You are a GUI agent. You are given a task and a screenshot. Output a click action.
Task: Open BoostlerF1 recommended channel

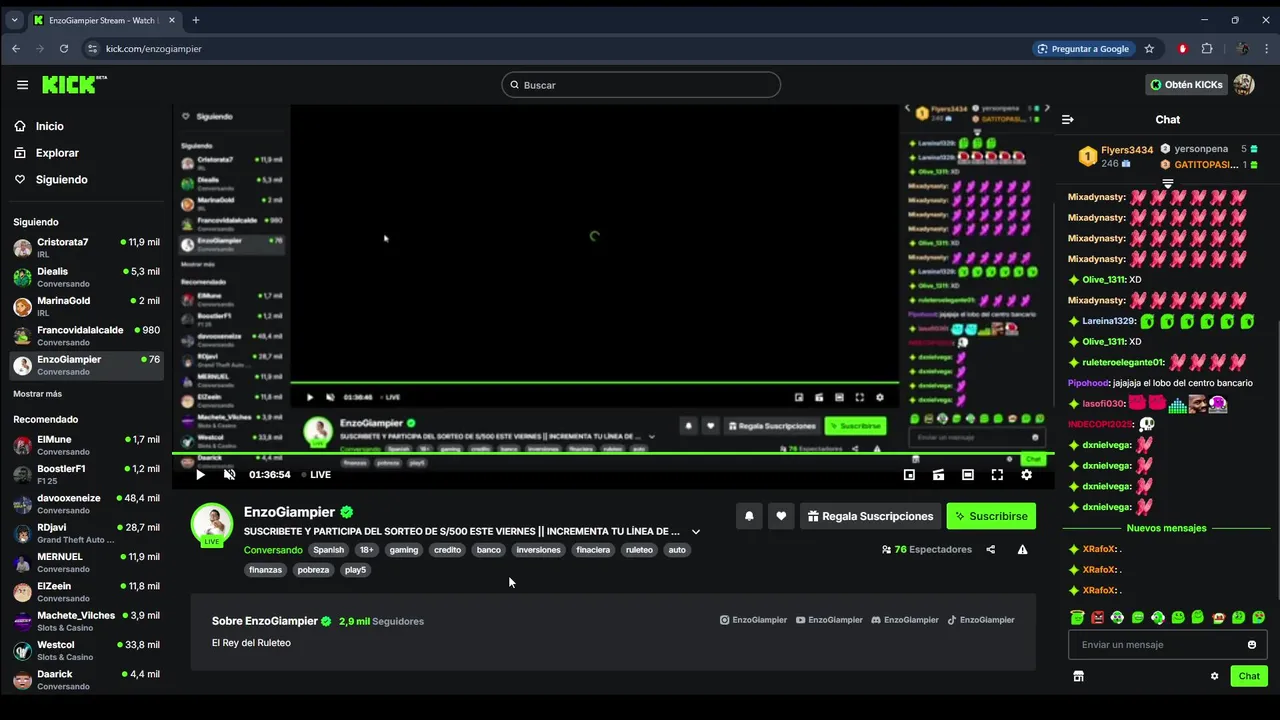click(x=86, y=474)
